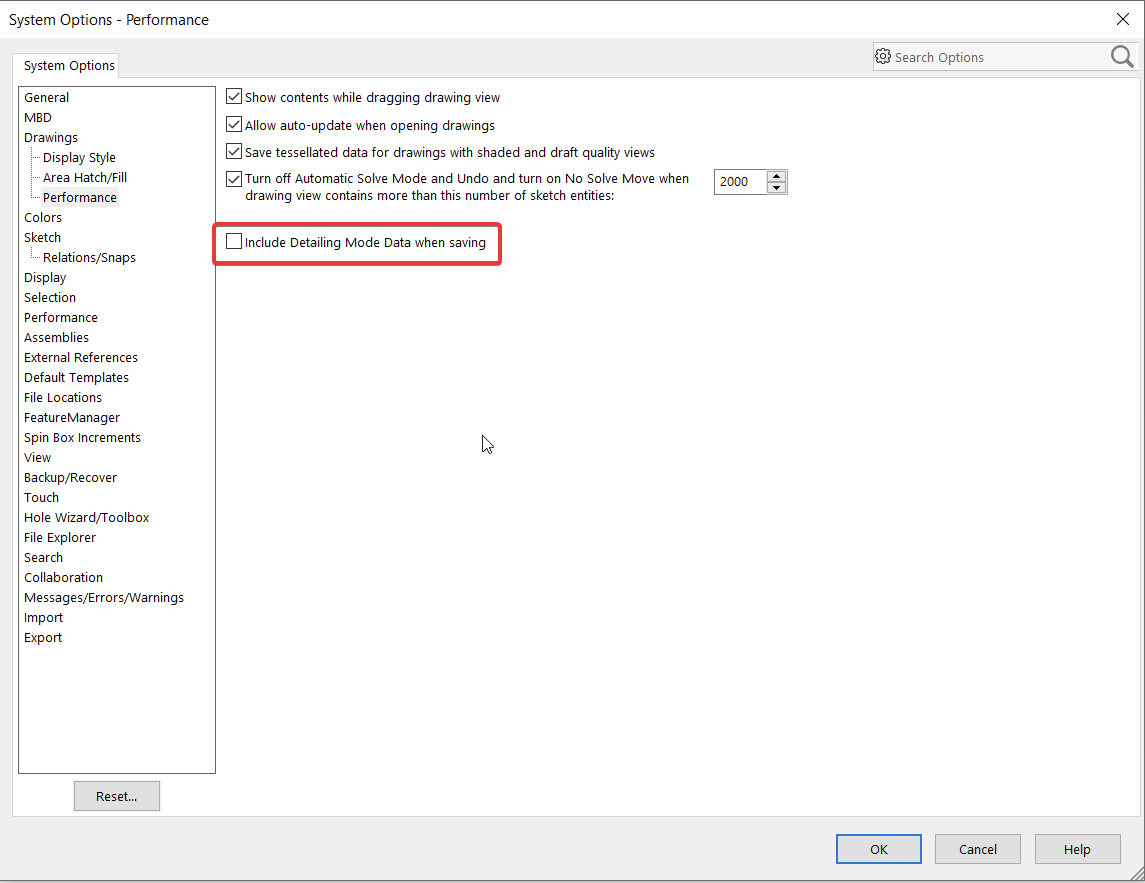Select Messages/Errors/Warnings option
The height and width of the screenshot is (883, 1145).
(x=104, y=597)
